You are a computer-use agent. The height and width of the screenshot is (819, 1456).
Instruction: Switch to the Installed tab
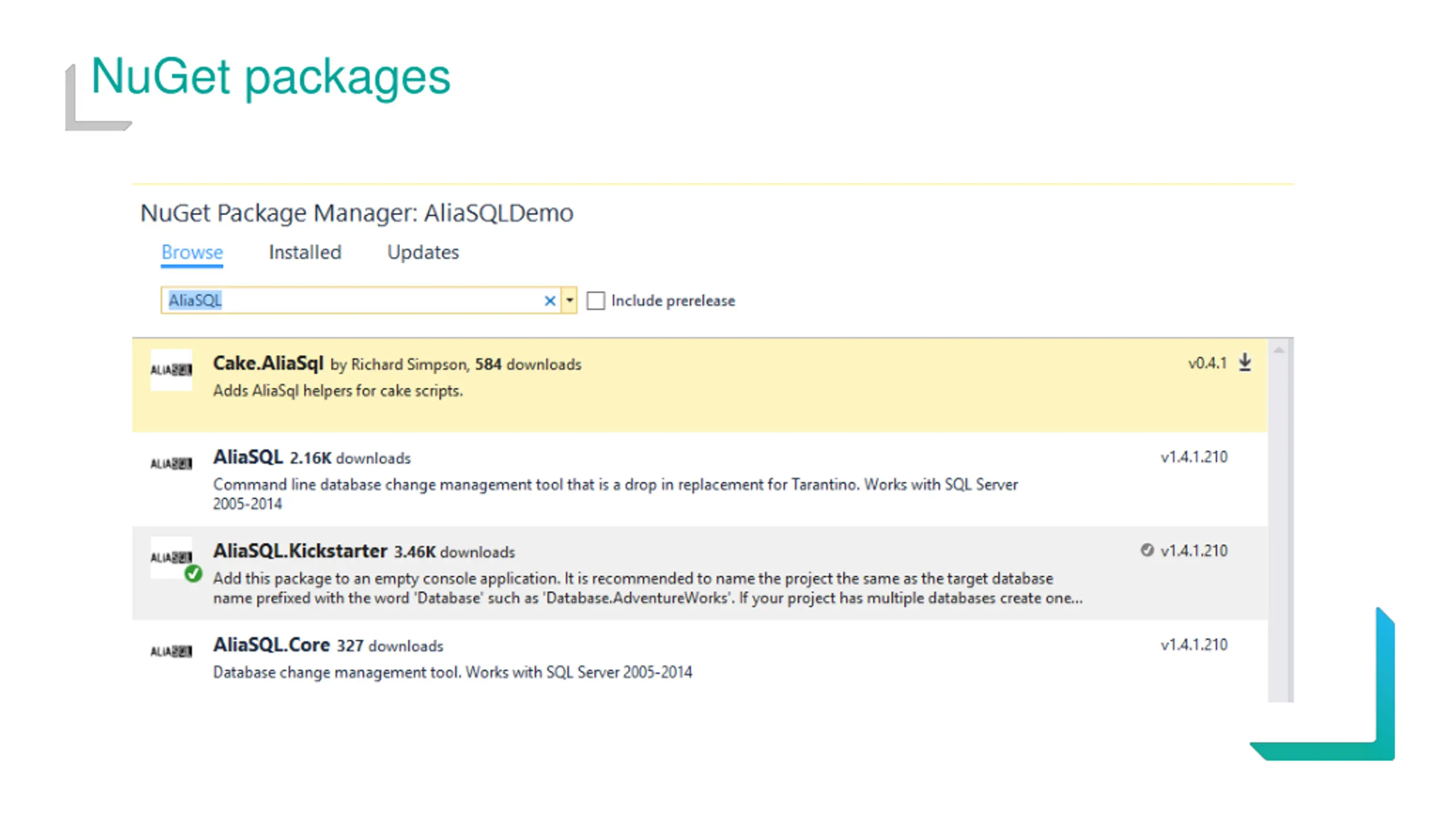click(305, 252)
